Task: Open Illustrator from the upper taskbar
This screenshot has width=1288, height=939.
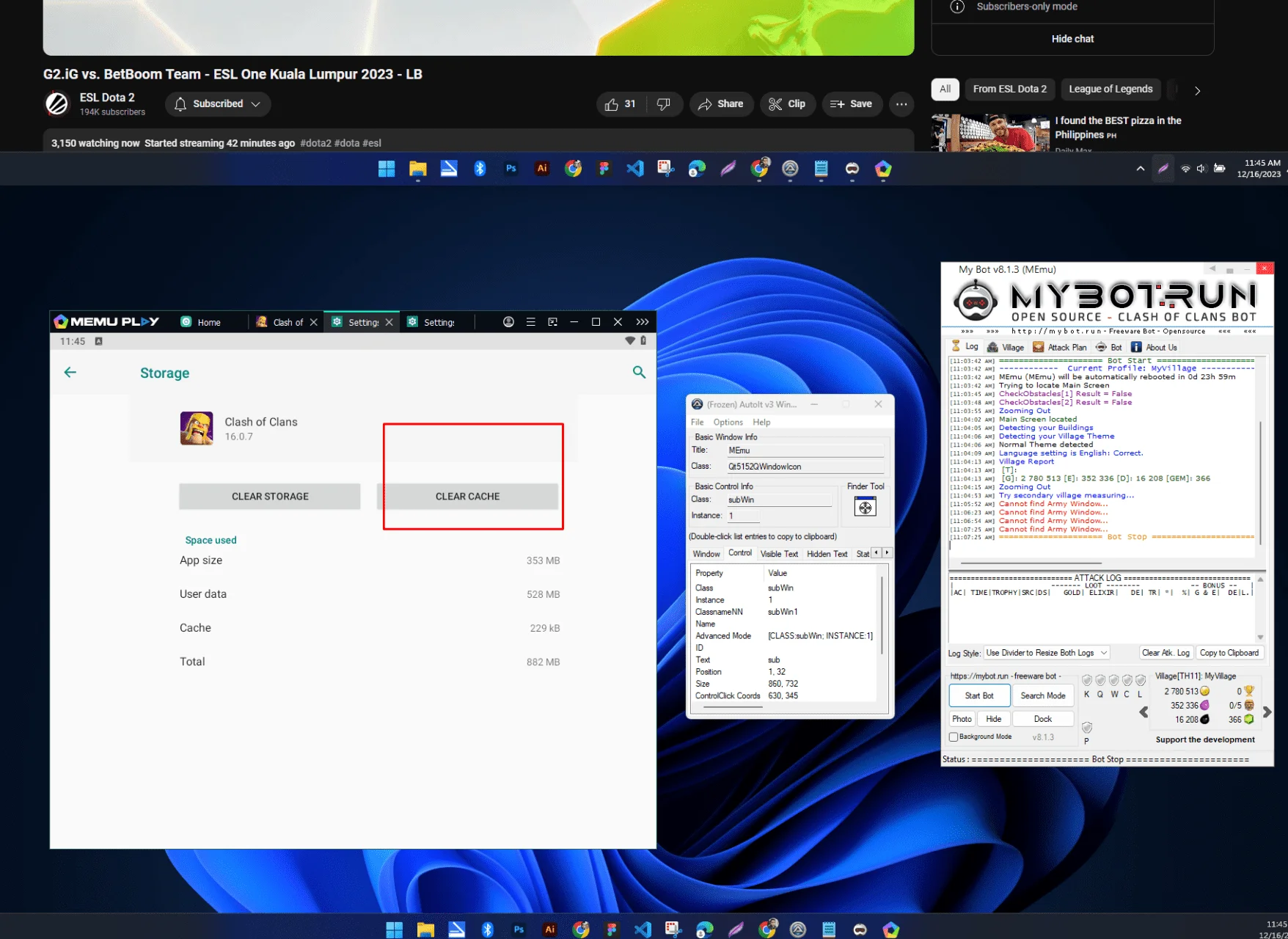Action: click(542, 169)
